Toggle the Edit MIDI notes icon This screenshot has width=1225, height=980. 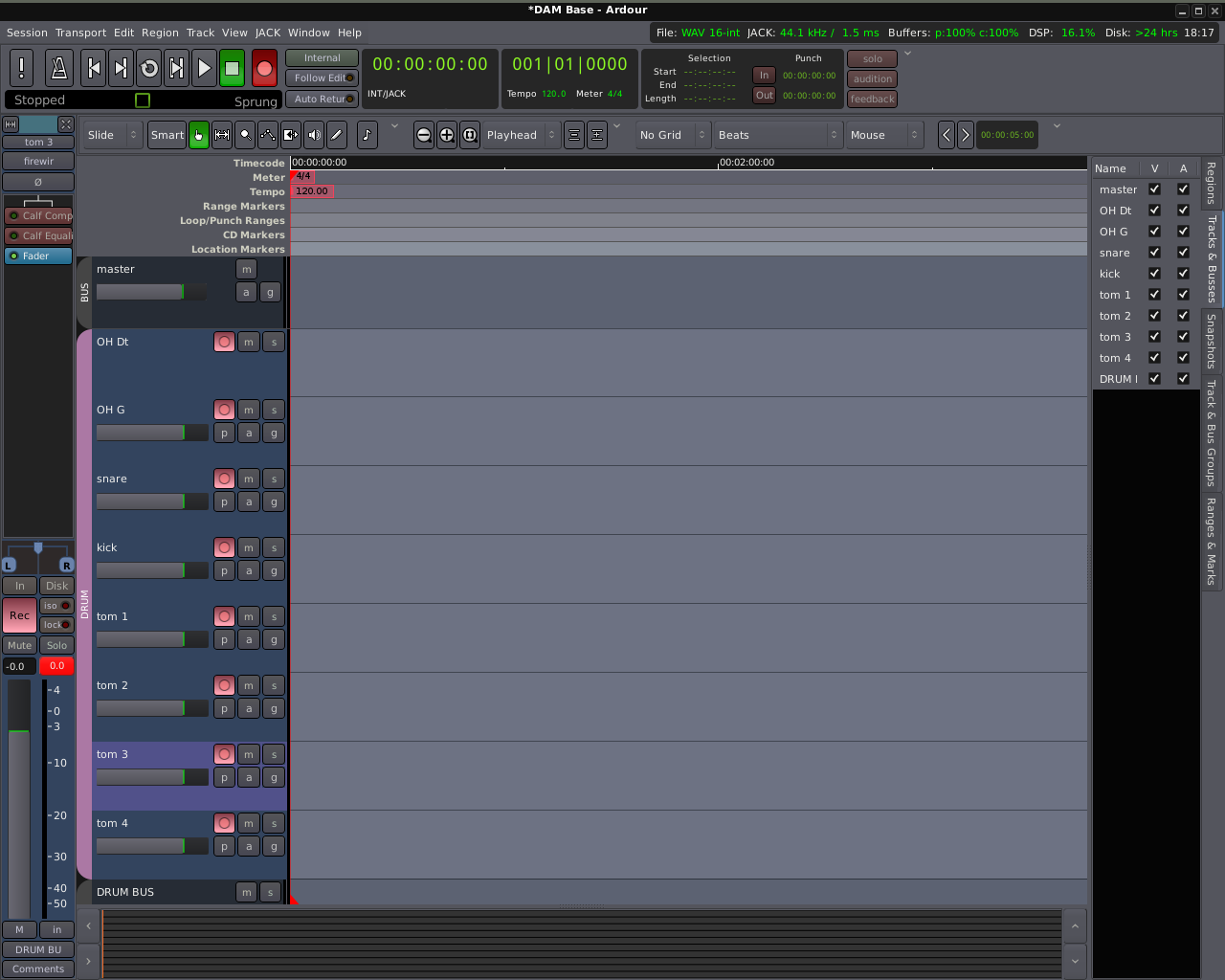pyautogui.click(x=367, y=135)
